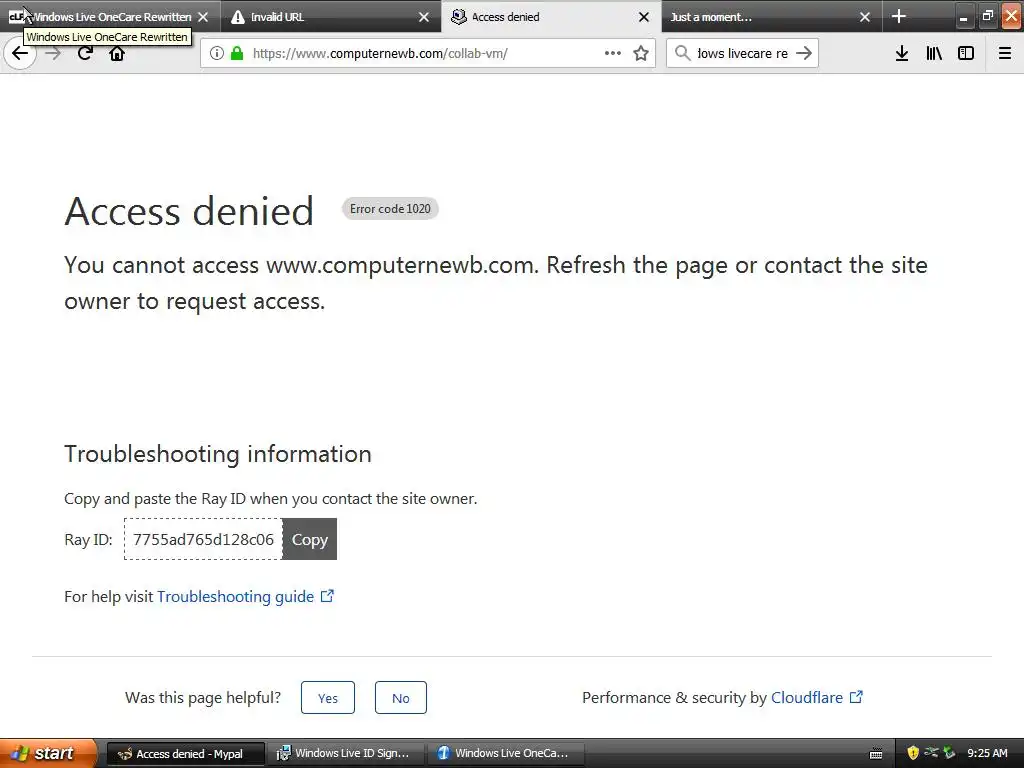Image resolution: width=1024 pixels, height=768 pixels.
Task: Switch to the Invalid URL tab
Action: (x=331, y=17)
